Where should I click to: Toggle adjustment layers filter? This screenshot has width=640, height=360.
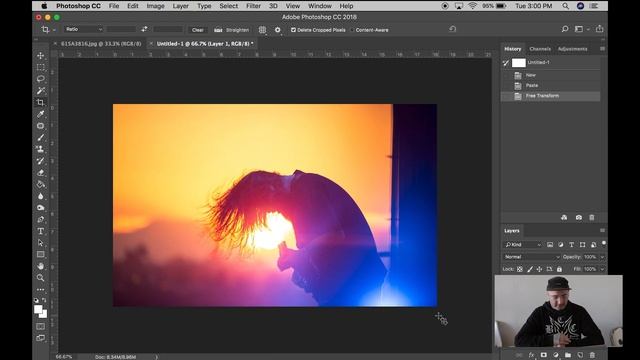point(560,244)
